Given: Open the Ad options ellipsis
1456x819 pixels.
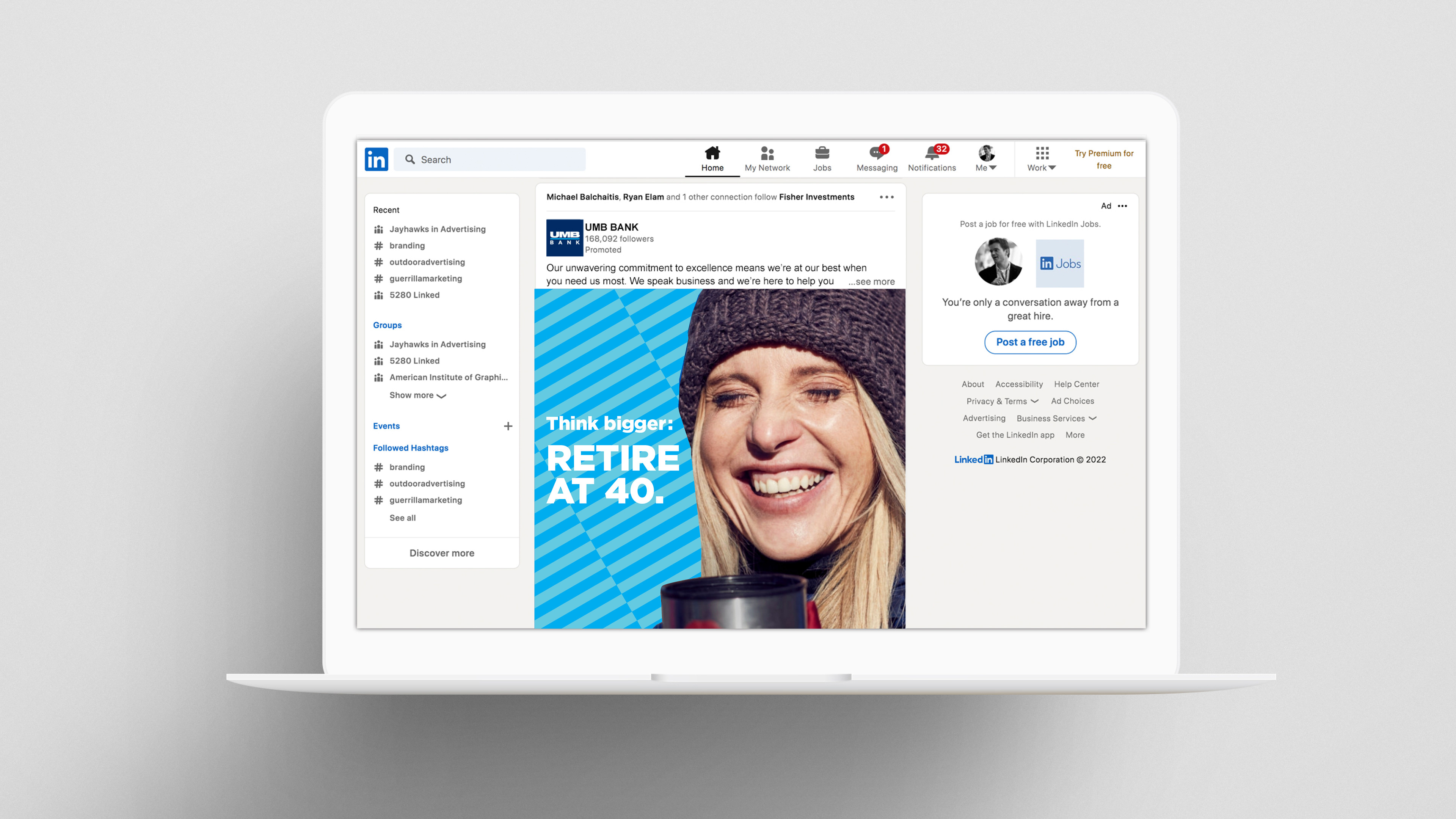Looking at the screenshot, I should (1122, 206).
